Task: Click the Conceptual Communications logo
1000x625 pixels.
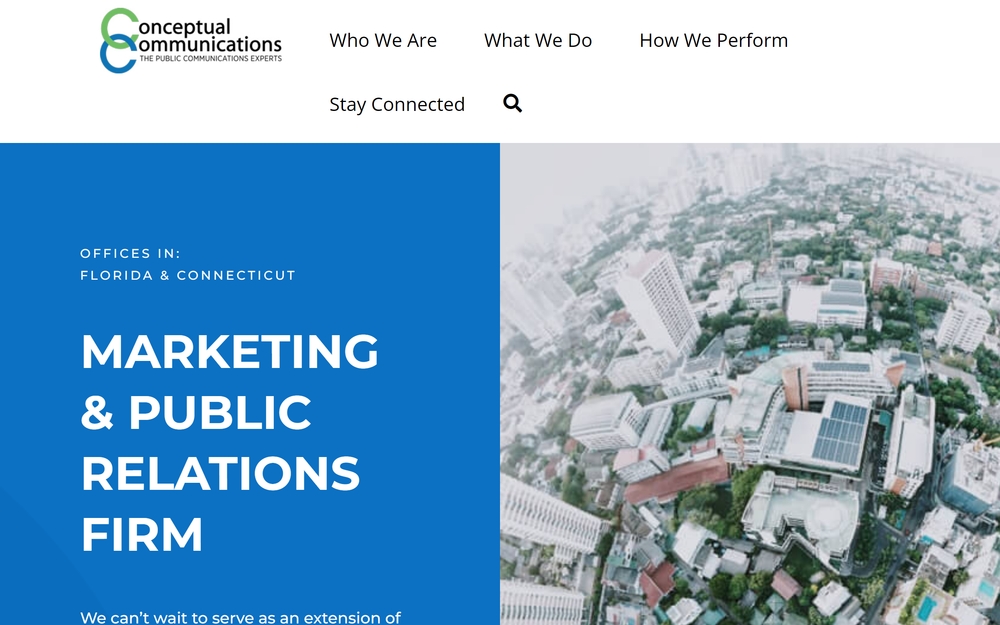Action: 191,40
